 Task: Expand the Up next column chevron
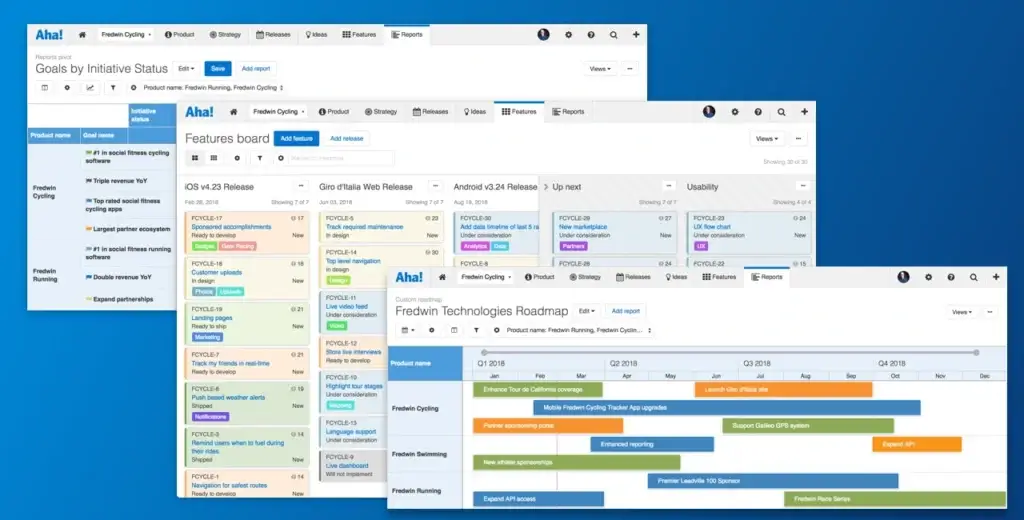pos(546,187)
